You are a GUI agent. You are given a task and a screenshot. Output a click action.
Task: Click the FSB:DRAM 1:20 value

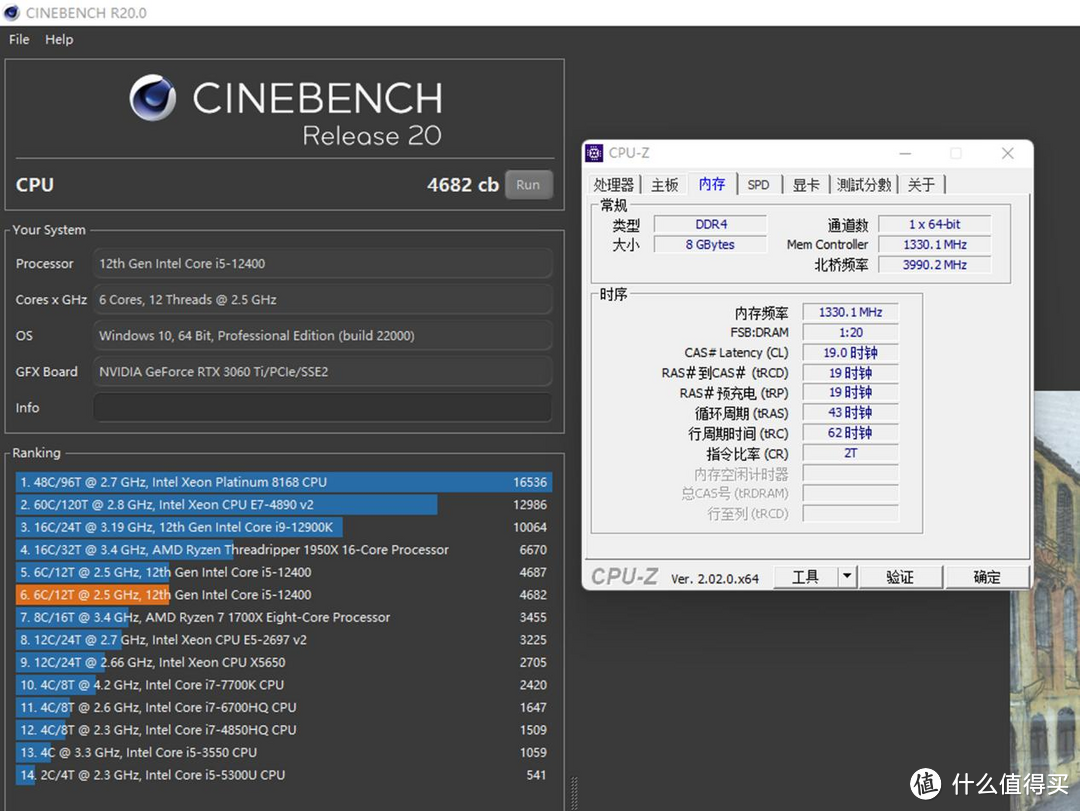coord(851,332)
